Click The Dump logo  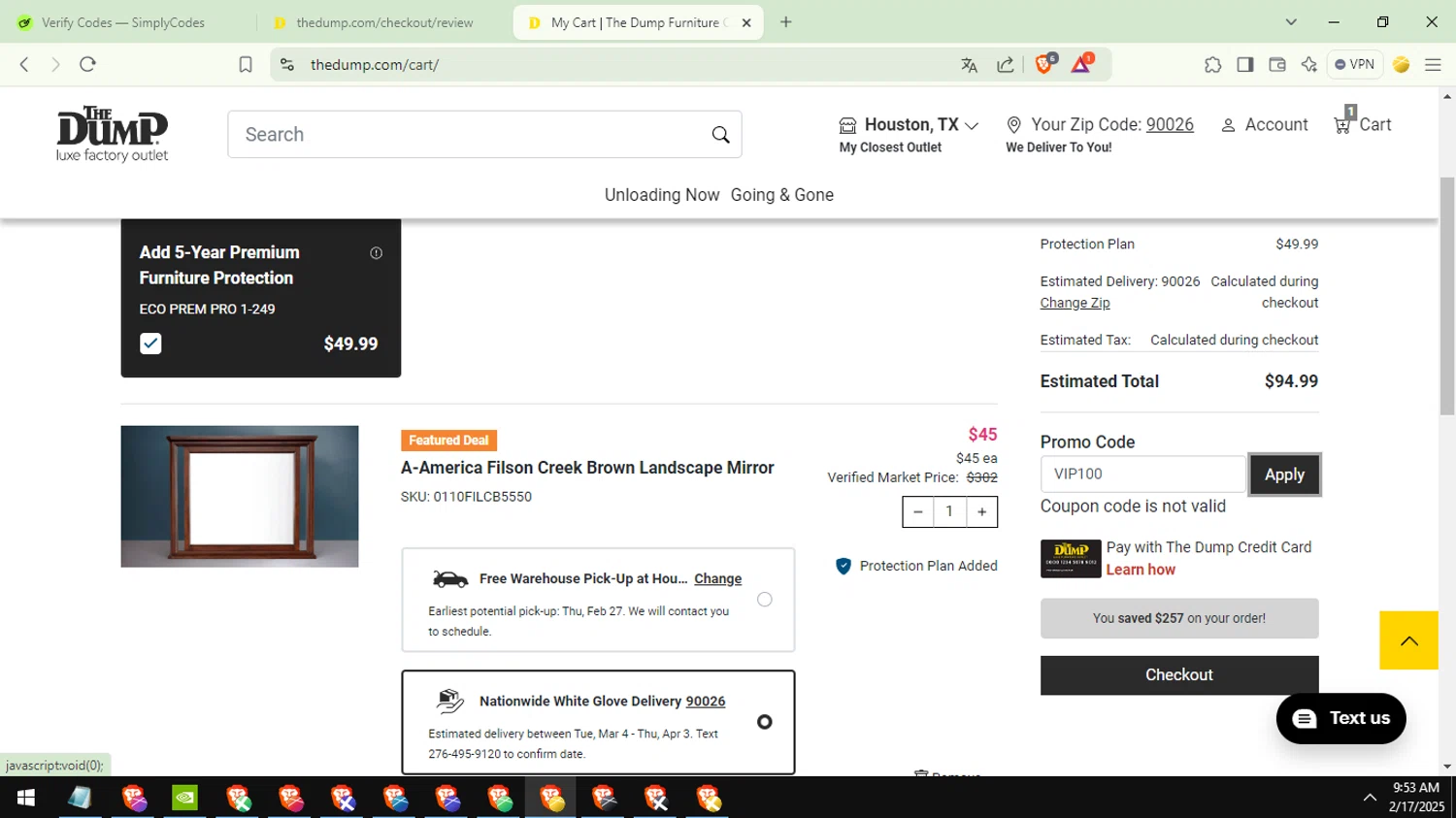point(112,134)
